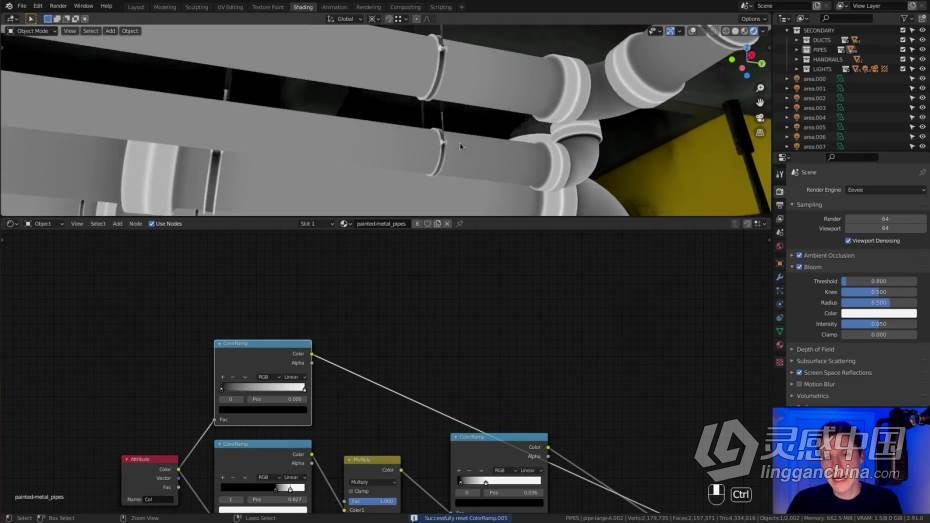The image size is (930, 523).
Task: Toggle Viewport Denoising checkbox
Action: pos(848,241)
